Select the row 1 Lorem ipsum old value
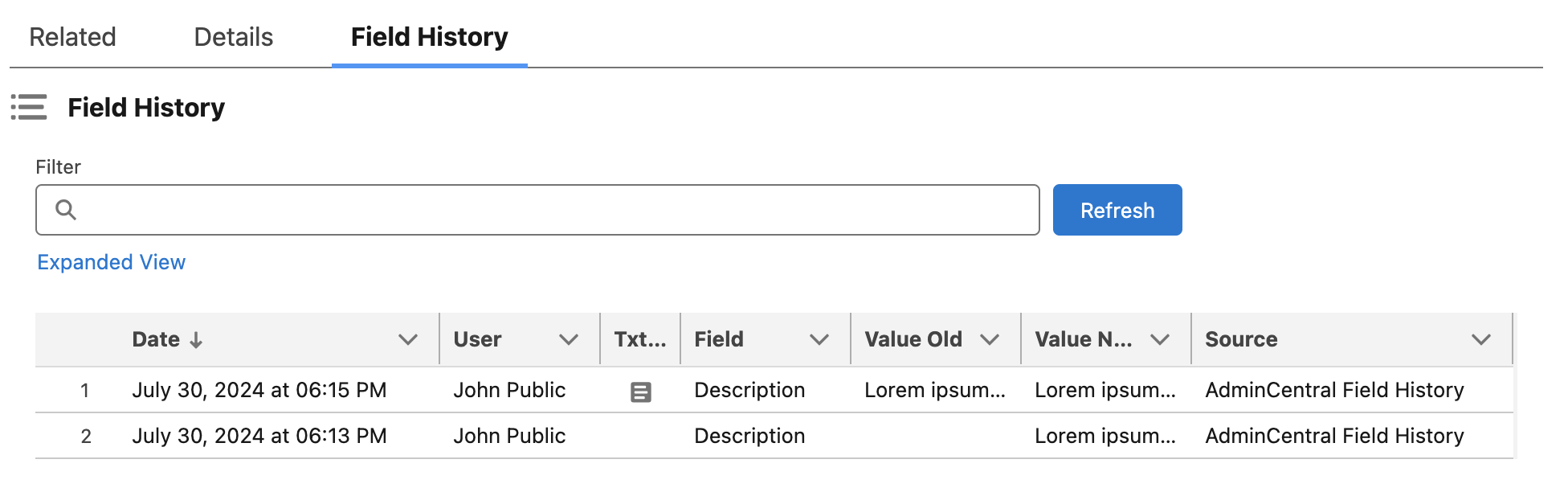Image resolution: width=1568 pixels, height=484 pixels. click(934, 390)
